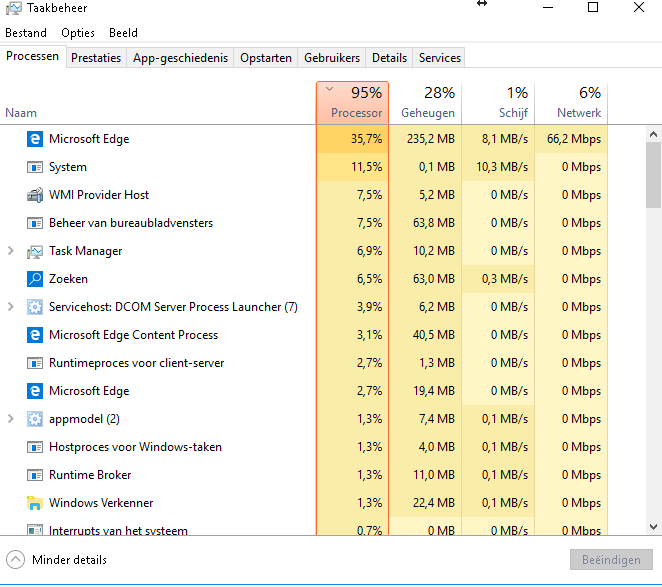Click the Runtimeproces voor client-server icon
Viewport: 662px width, 587px height.
tap(35, 363)
